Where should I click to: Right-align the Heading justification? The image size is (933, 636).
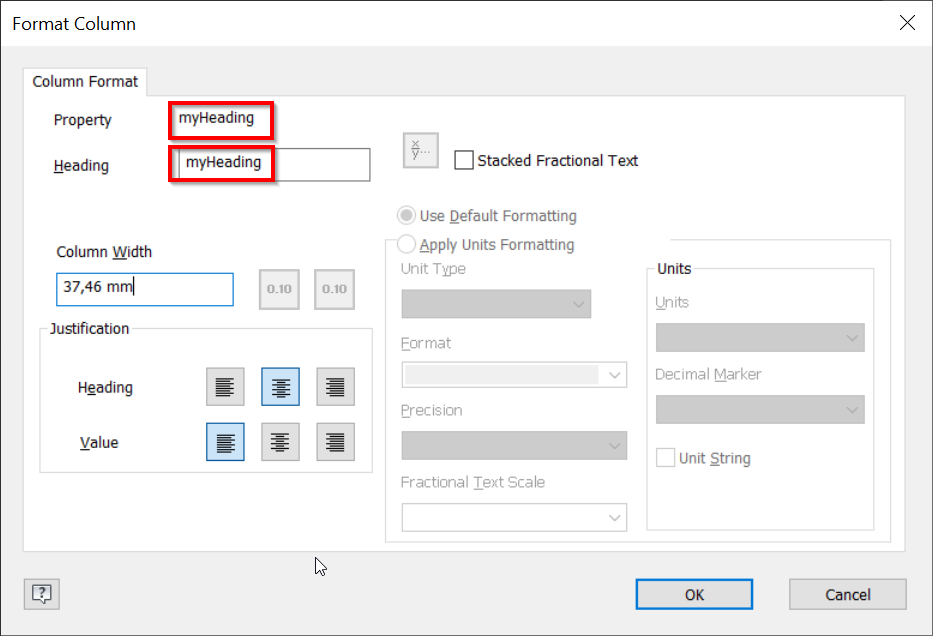tap(335, 387)
